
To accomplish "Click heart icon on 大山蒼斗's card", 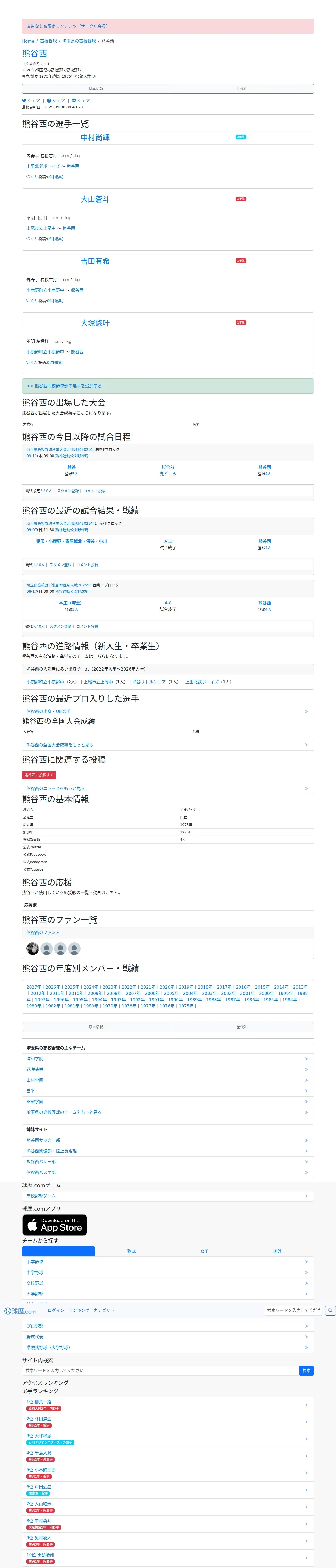I will 28,239.
